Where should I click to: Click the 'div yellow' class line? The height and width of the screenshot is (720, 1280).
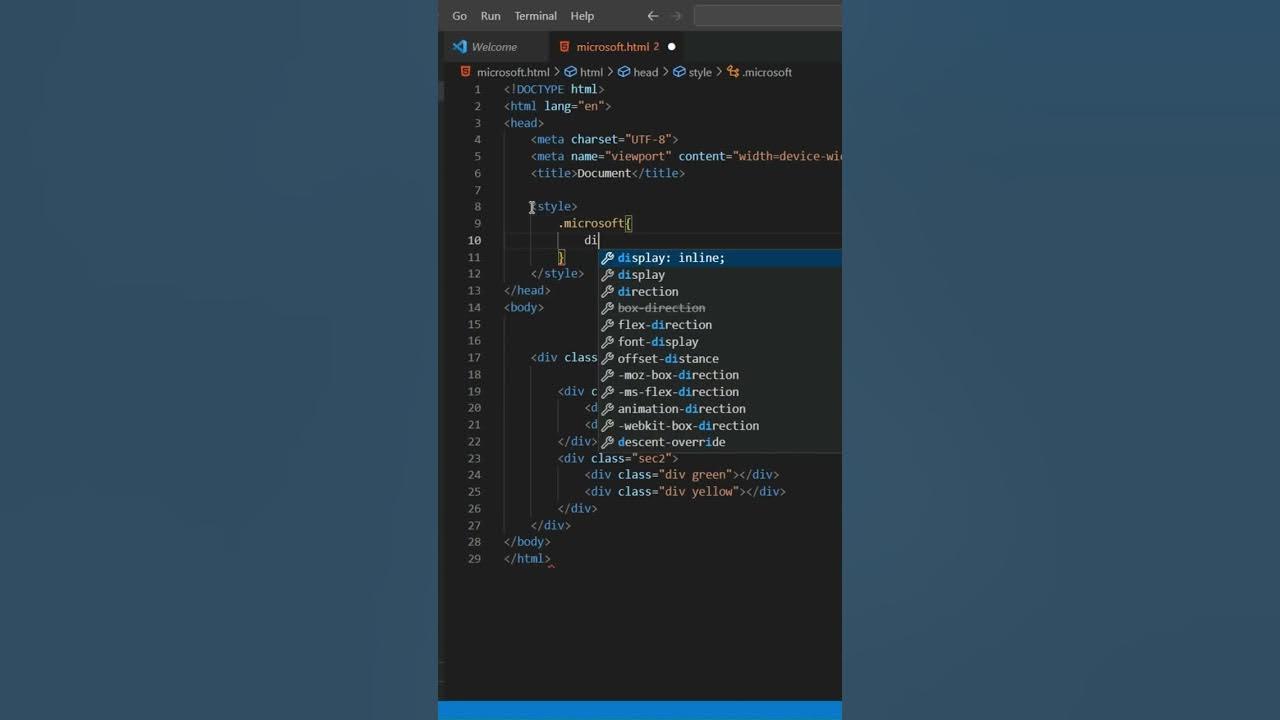point(685,491)
